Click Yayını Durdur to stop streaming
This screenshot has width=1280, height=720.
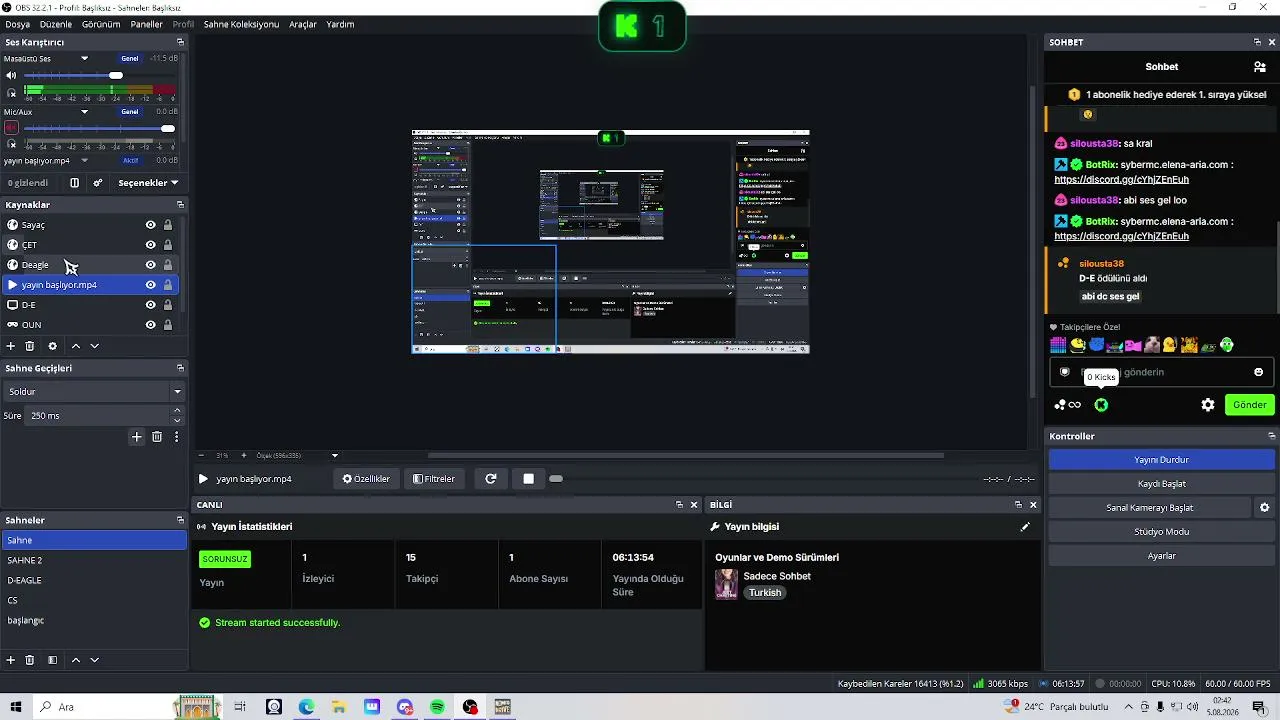click(1161, 460)
